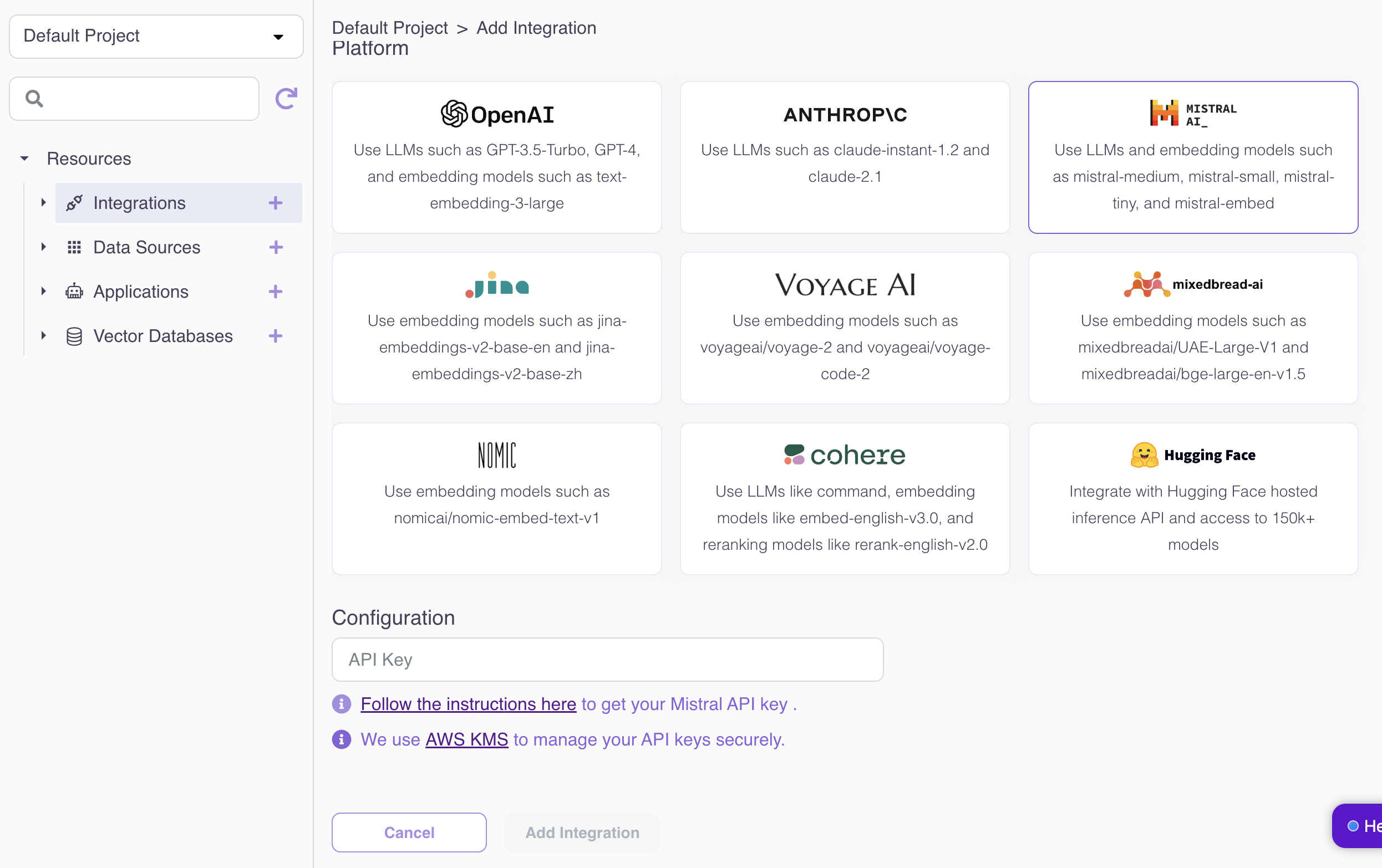Choose the Anthropic platform card

[845, 157]
